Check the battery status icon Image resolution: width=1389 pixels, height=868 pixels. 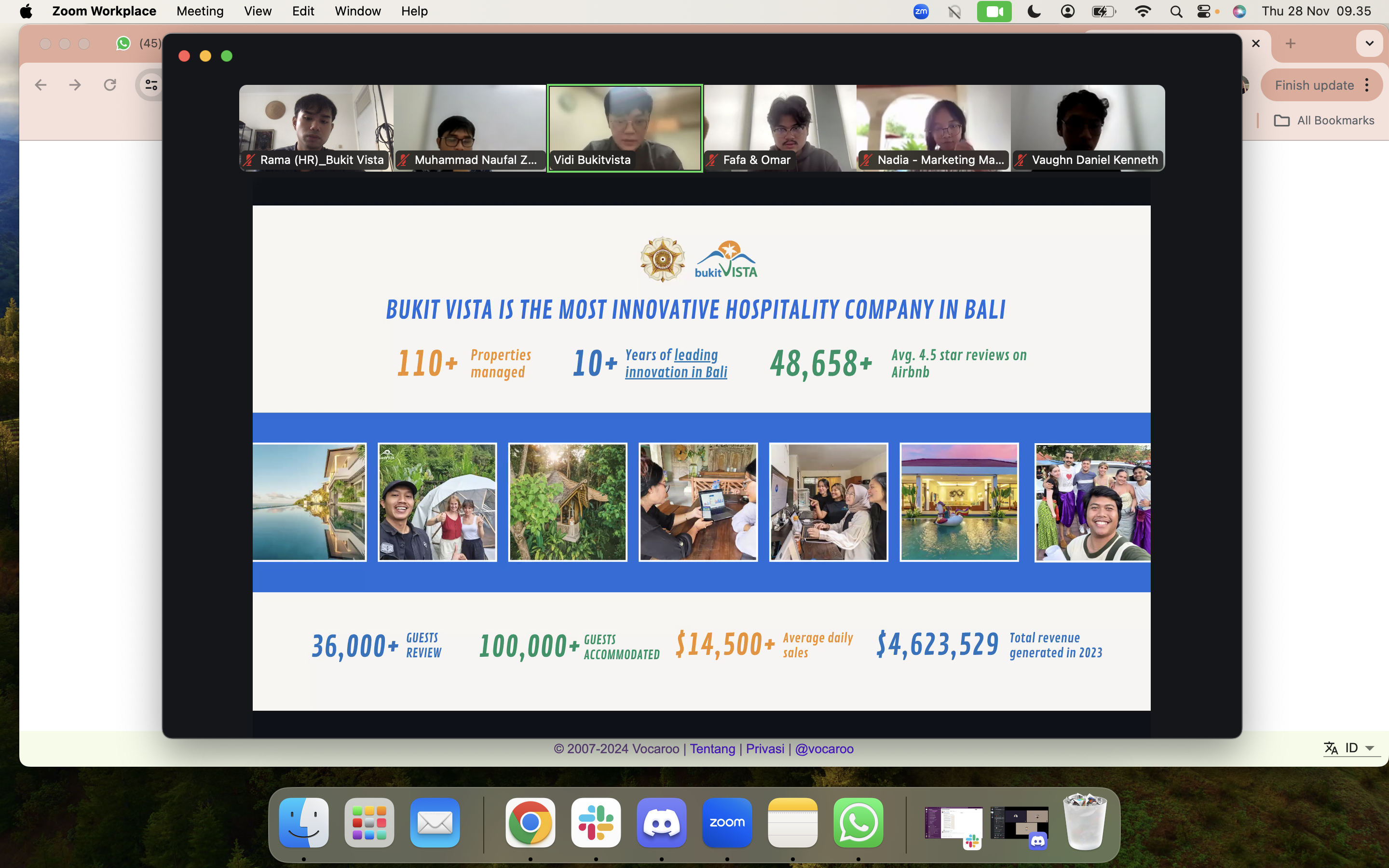(1103, 12)
